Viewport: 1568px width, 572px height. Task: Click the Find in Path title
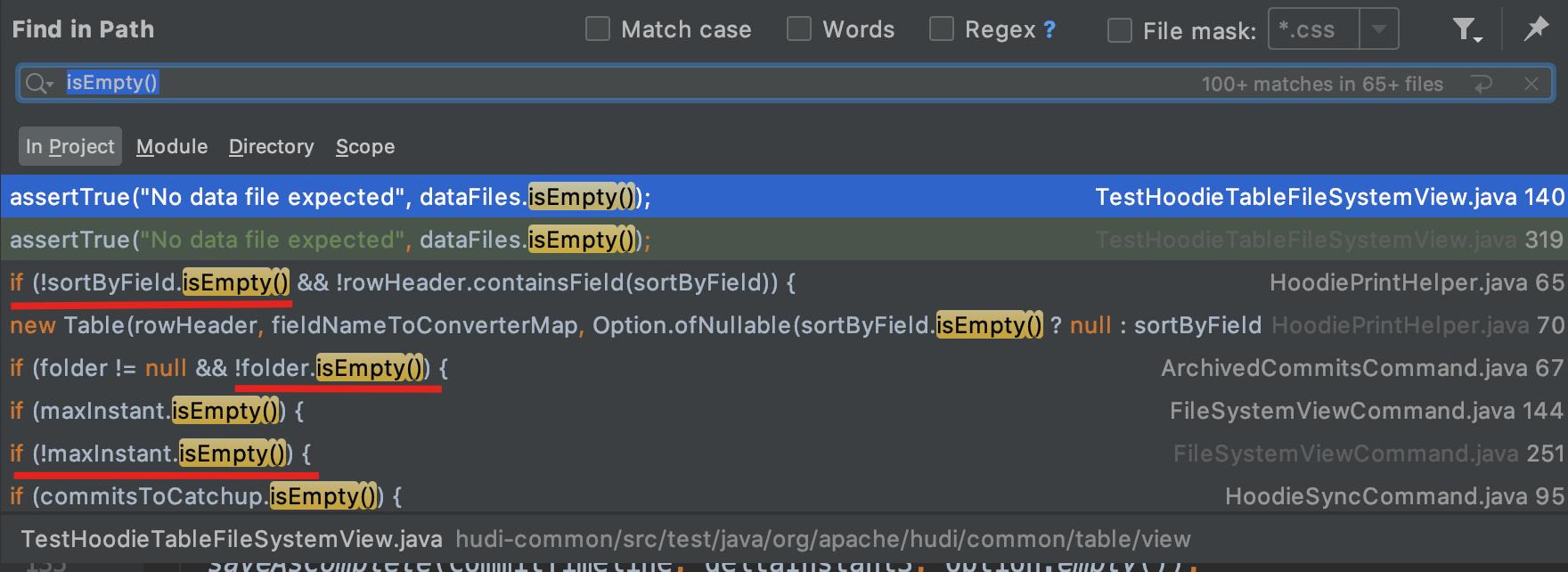[83, 29]
